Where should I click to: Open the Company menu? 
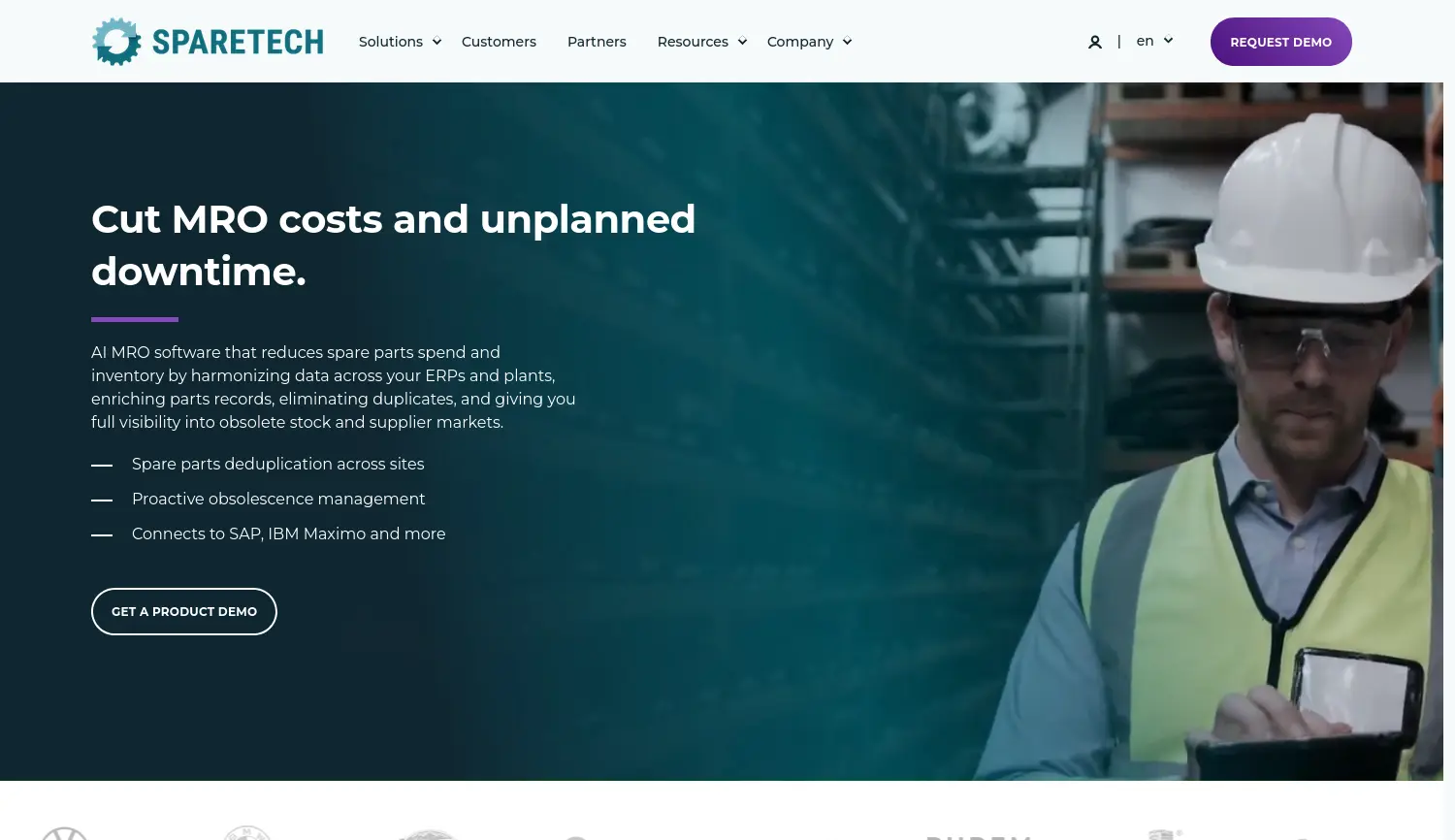click(800, 42)
